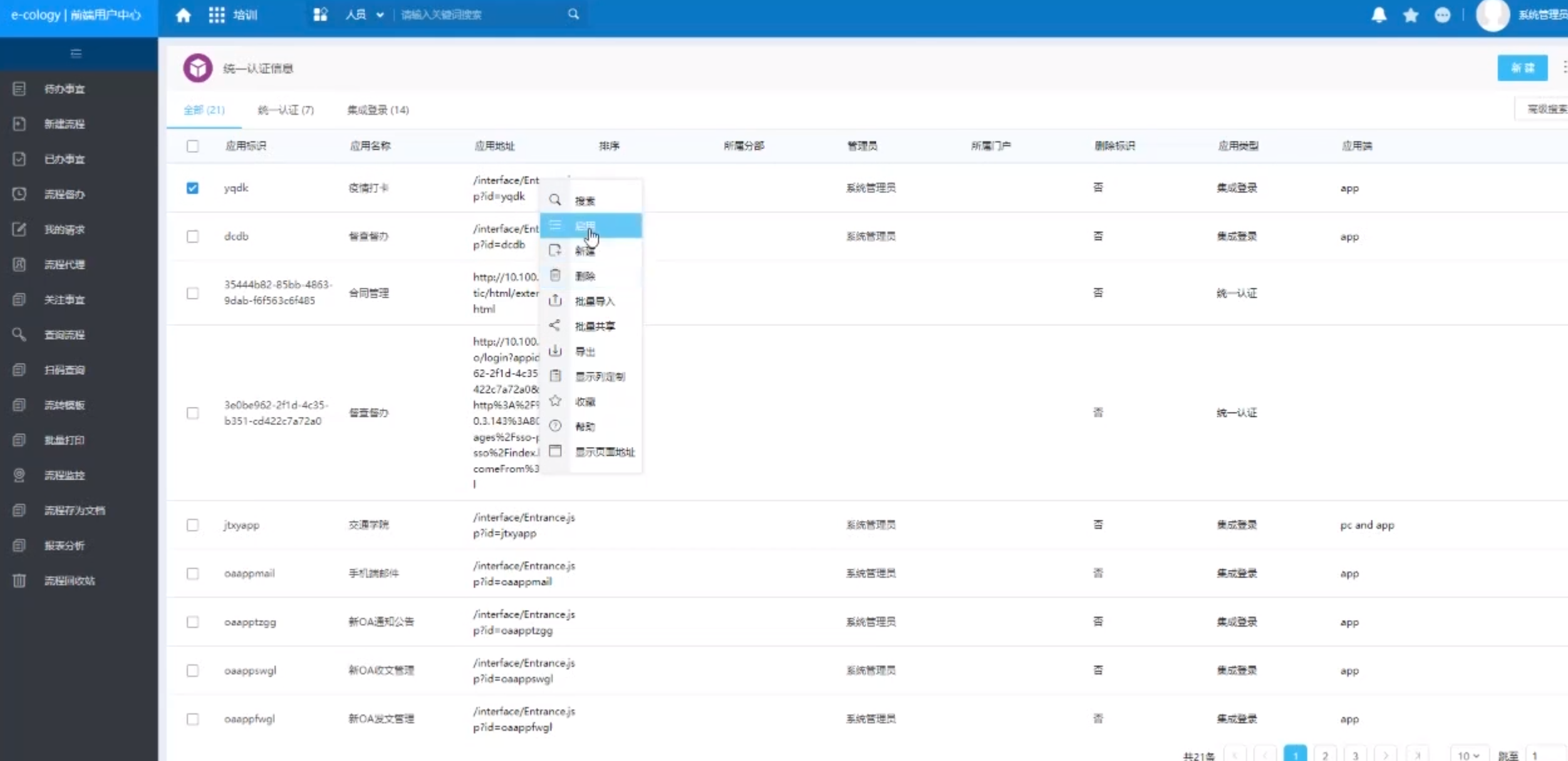This screenshot has width=1568, height=761.
Task: Open the chat bubble icon in header
Action: coord(1442,15)
